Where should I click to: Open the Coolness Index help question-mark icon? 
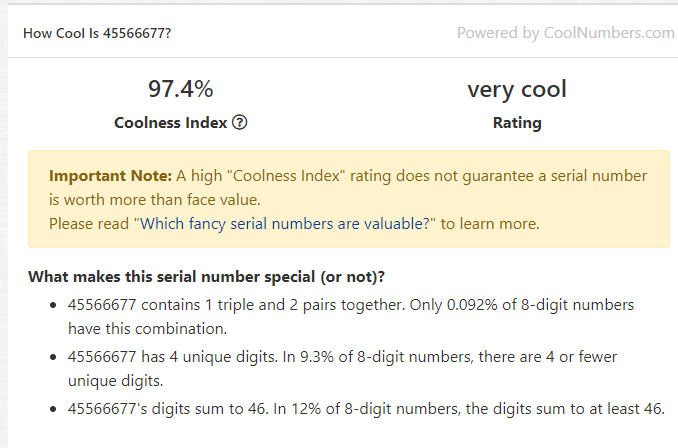[x=240, y=122]
